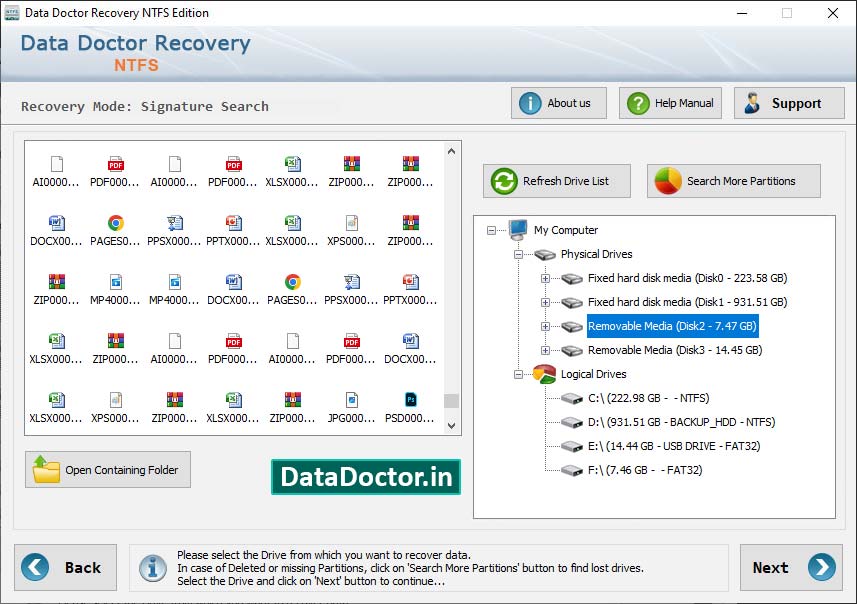857x604 pixels.
Task: Expand Fixed hard disk media (Disk0)
Action: (x=544, y=278)
